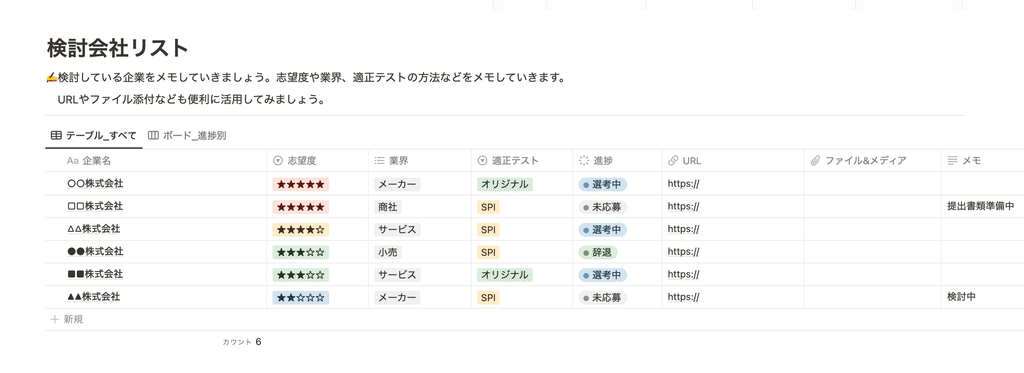The width and height of the screenshot is (1024, 373).
Task: Click the URL column link icon
Action: coord(673,161)
